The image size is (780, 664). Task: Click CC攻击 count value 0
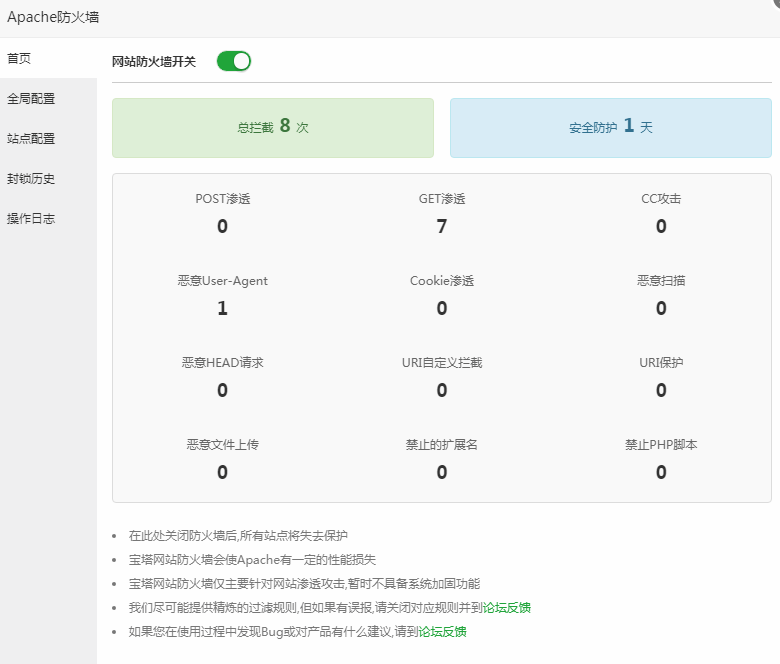(x=661, y=226)
